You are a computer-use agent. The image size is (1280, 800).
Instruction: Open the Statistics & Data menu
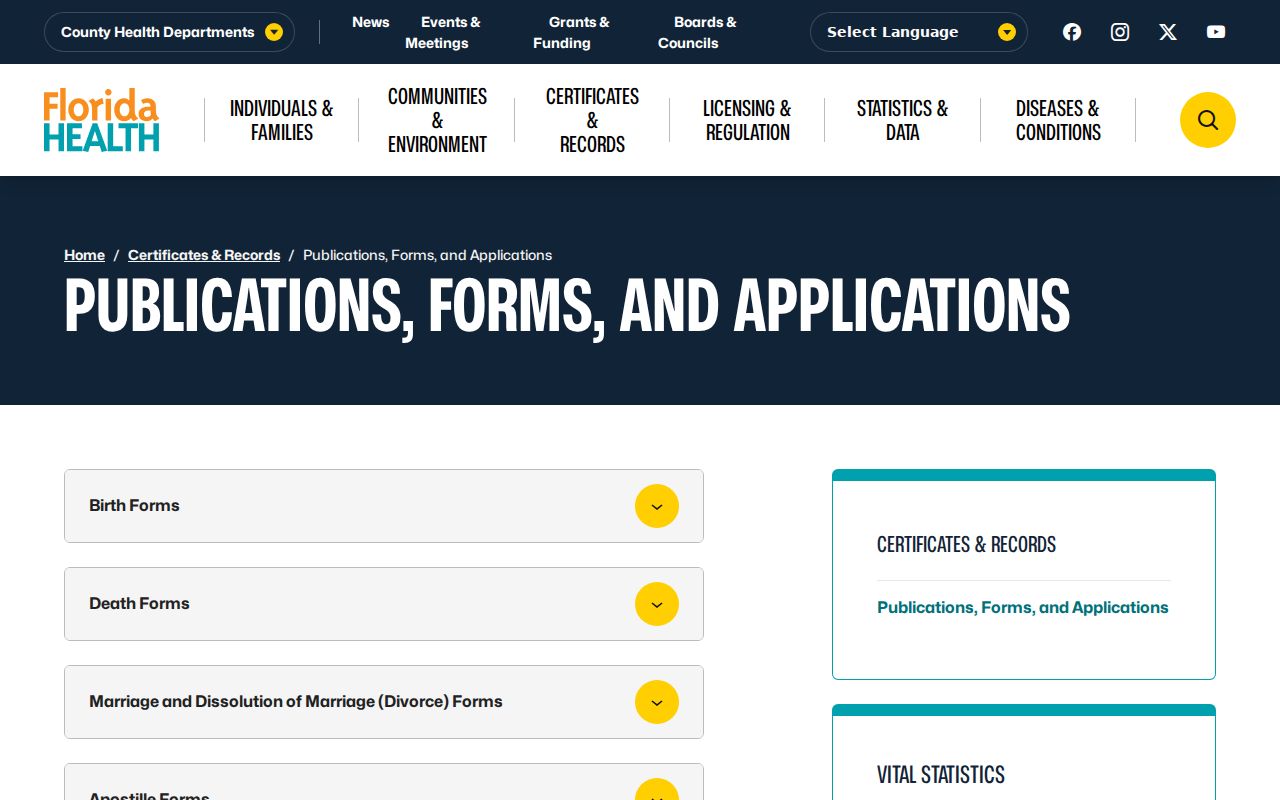tap(902, 120)
